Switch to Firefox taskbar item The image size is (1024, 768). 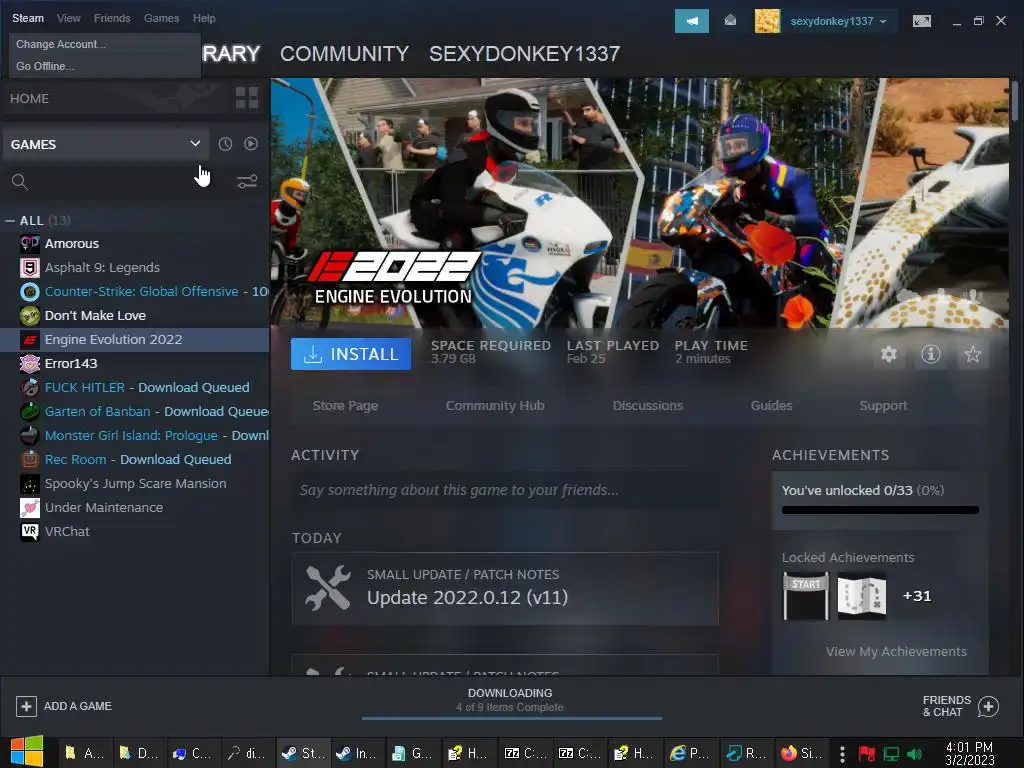pyautogui.click(x=801, y=753)
